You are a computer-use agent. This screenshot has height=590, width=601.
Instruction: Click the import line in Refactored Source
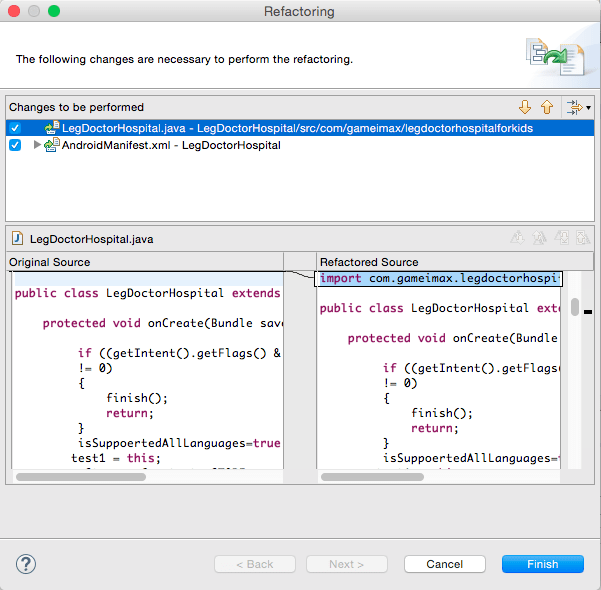click(x=439, y=279)
